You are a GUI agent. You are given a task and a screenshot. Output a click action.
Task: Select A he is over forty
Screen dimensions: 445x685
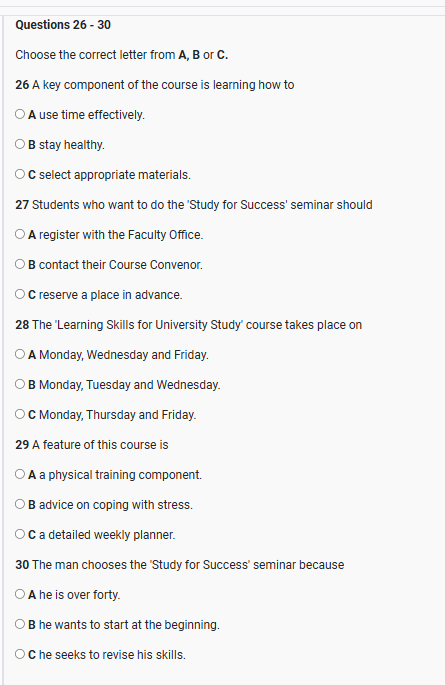click(20, 594)
